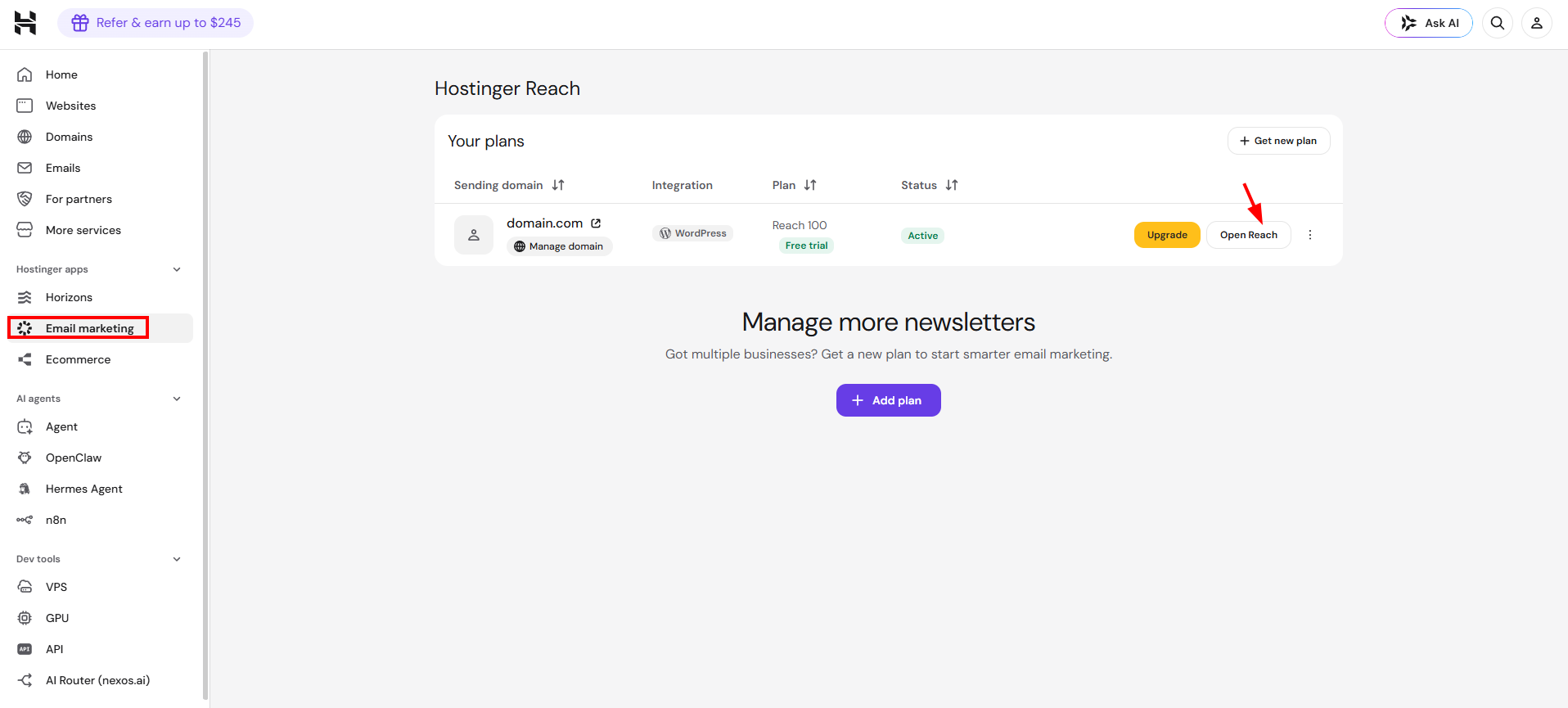Image resolution: width=1568 pixels, height=708 pixels.
Task: Click the VPS cloud icon
Action: coord(25,587)
